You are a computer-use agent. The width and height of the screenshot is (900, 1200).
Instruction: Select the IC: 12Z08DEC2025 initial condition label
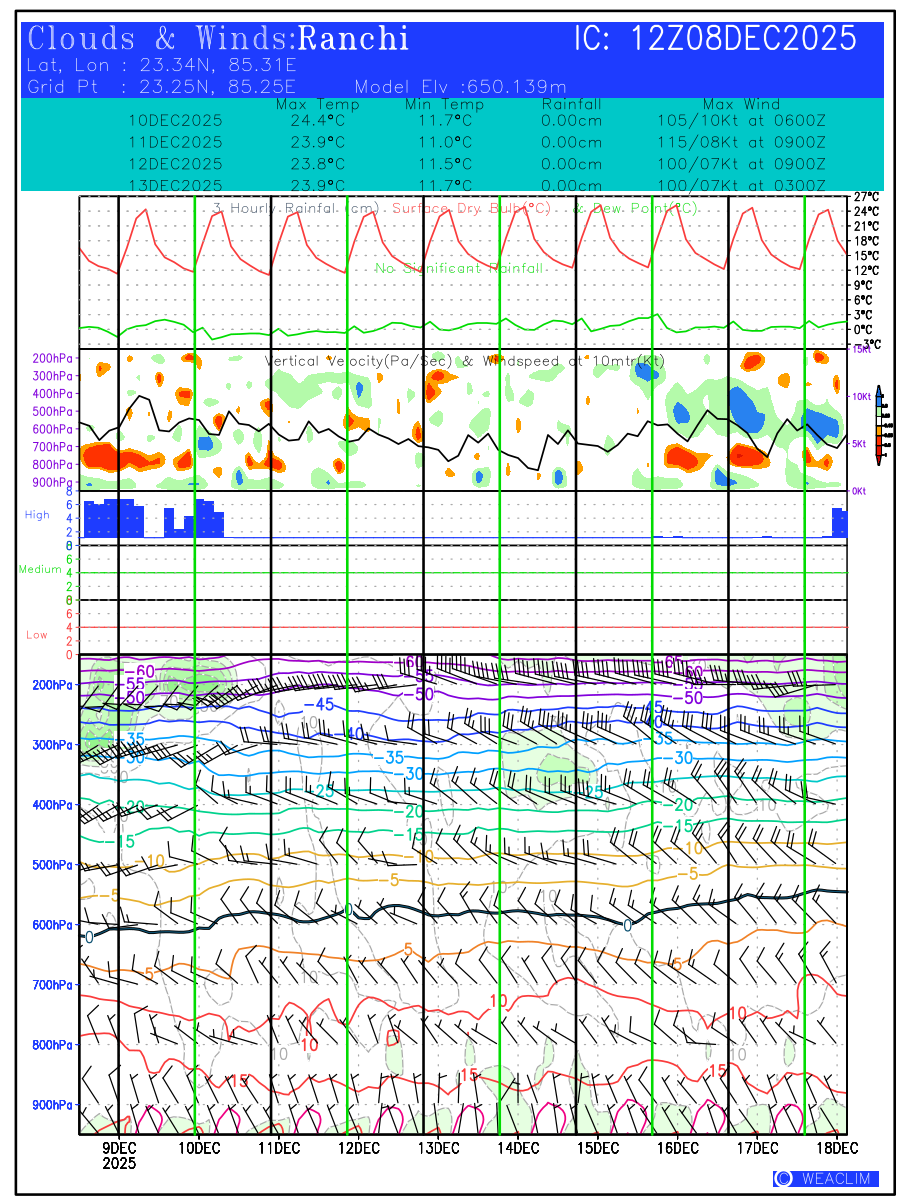point(715,39)
